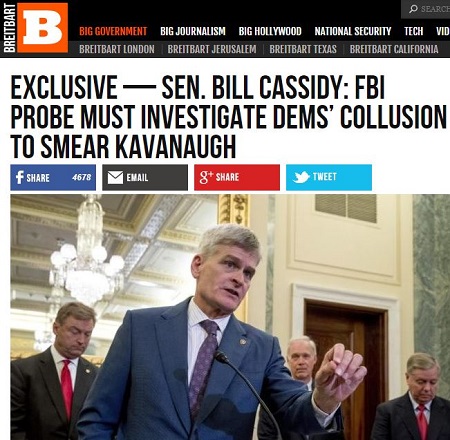Click the email envelope icon
450x440 pixels.
(x=115, y=177)
